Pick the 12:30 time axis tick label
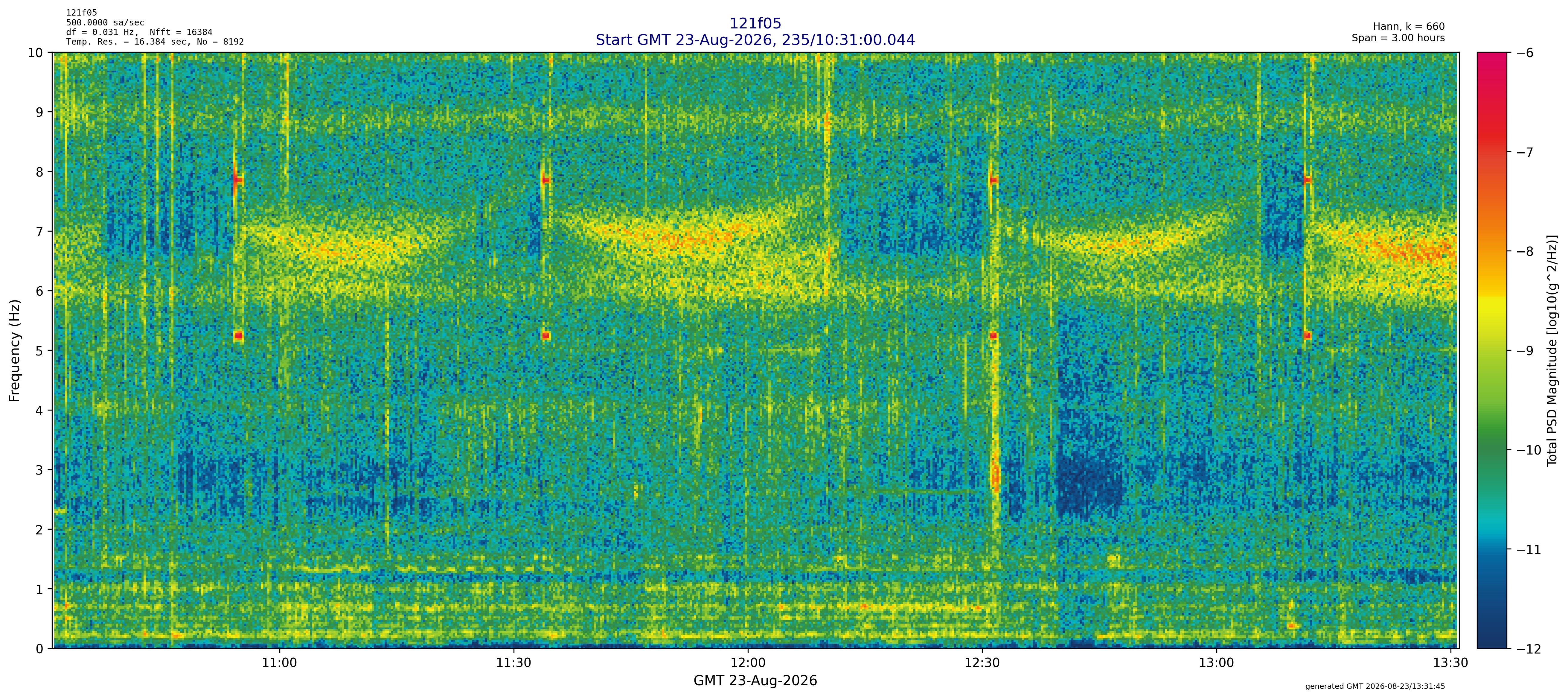This screenshot has width=1568, height=699. click(982, 662)
